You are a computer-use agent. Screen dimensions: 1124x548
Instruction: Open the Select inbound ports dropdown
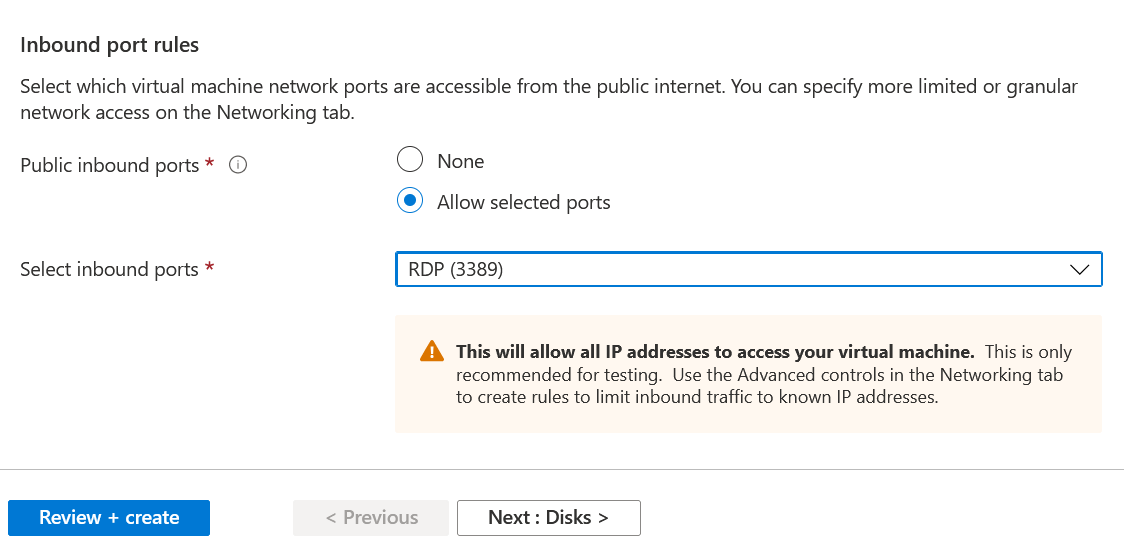[x=748, y=269]
